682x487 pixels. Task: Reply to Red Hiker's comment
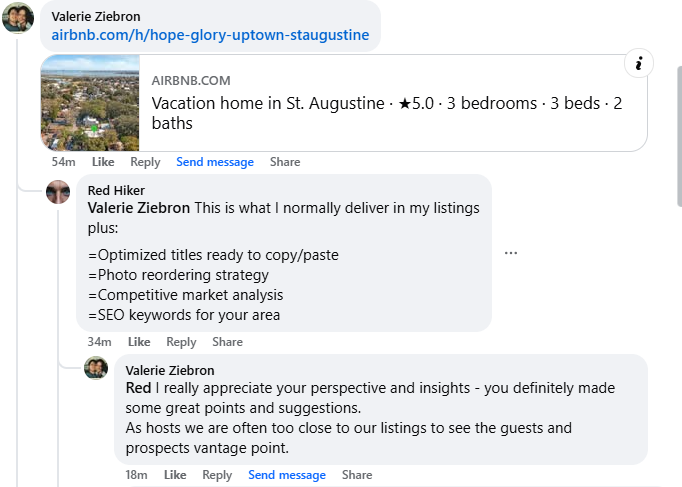[x=181, y=342]
